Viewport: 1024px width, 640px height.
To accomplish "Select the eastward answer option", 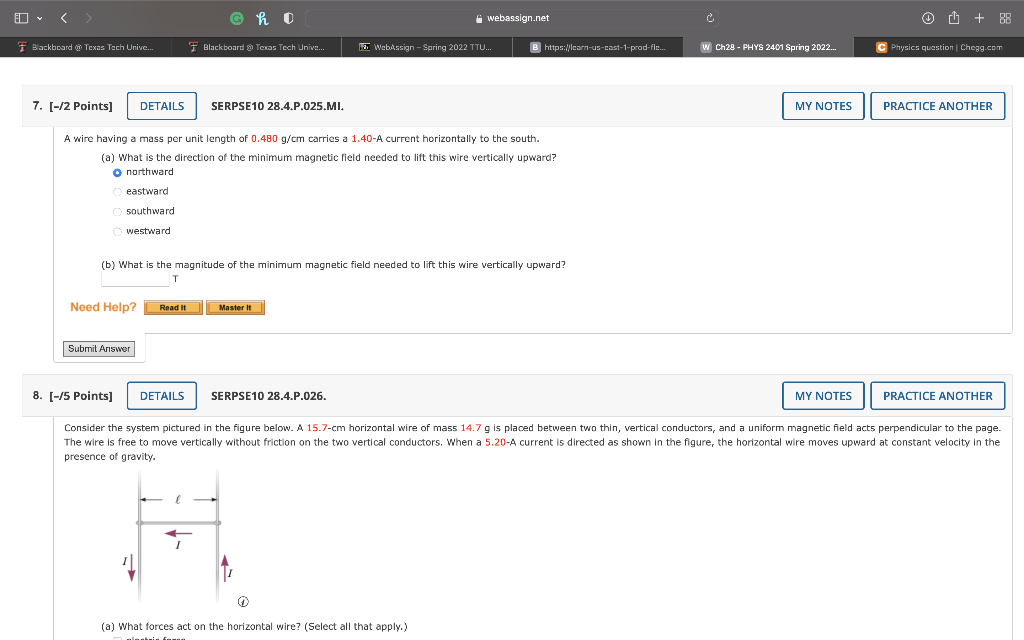I will (117, 191).
